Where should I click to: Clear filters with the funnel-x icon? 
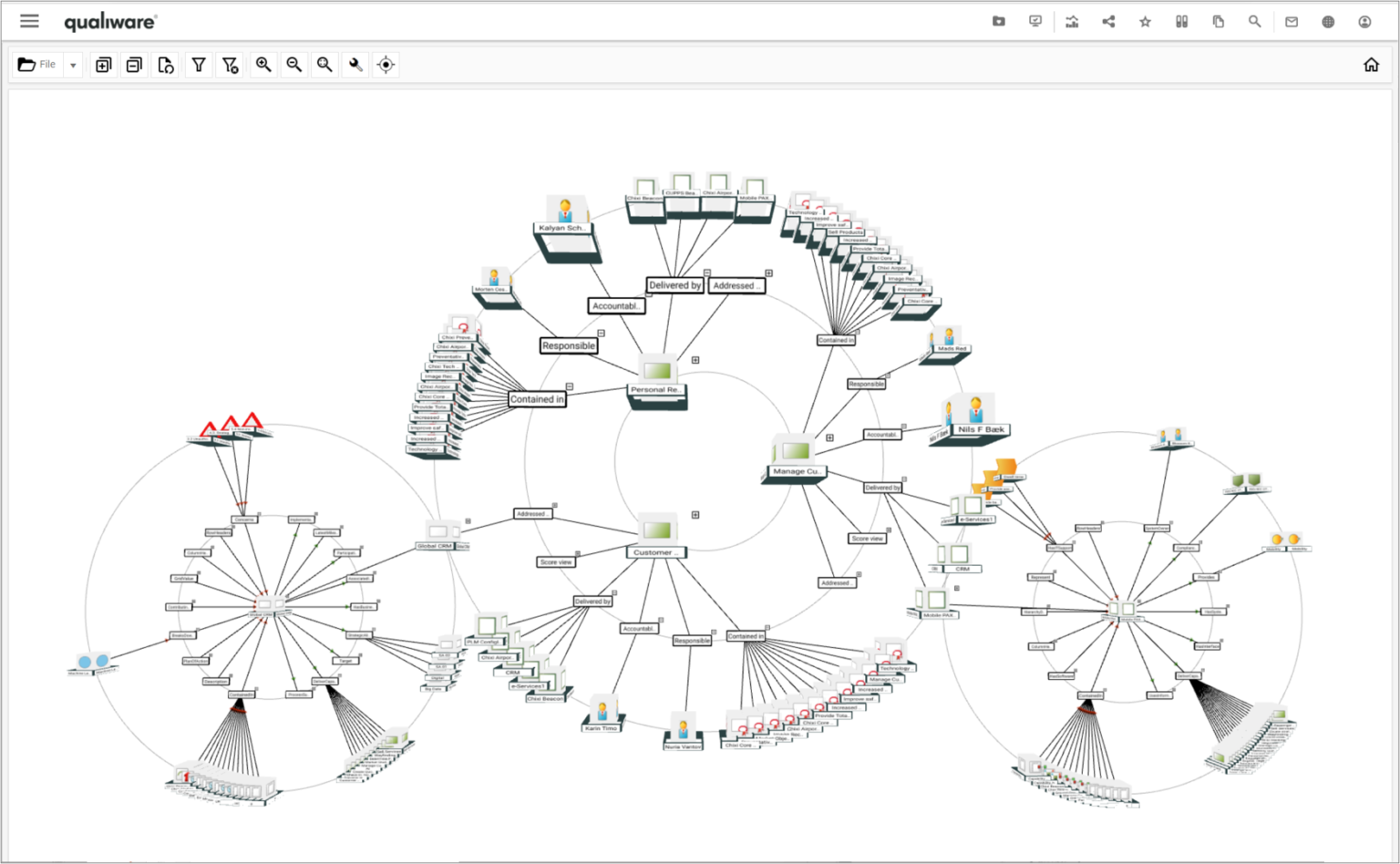pos(230,65)
